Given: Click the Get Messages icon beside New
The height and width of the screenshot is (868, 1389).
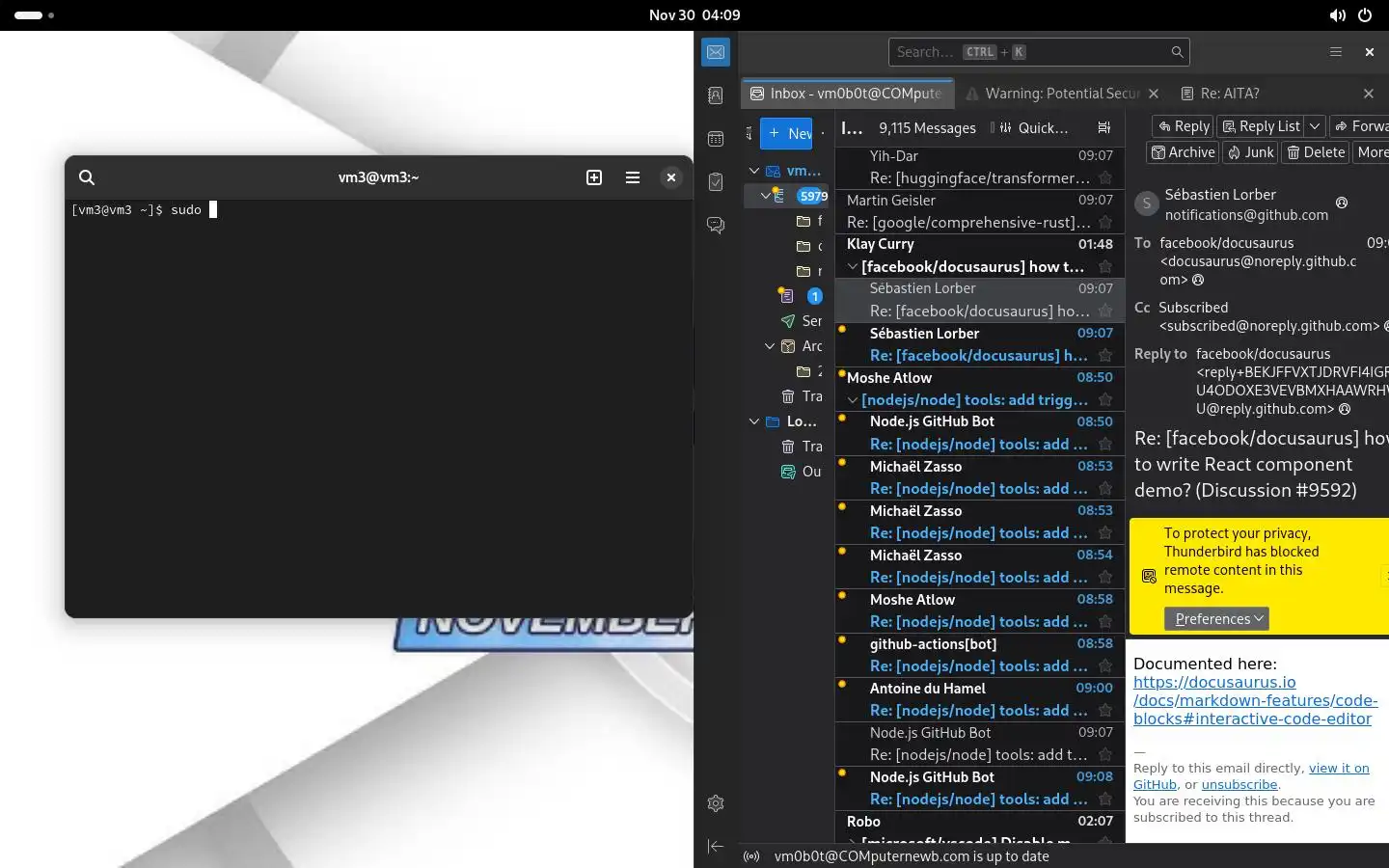Looking at the screenshot, I should coord(749,133).
